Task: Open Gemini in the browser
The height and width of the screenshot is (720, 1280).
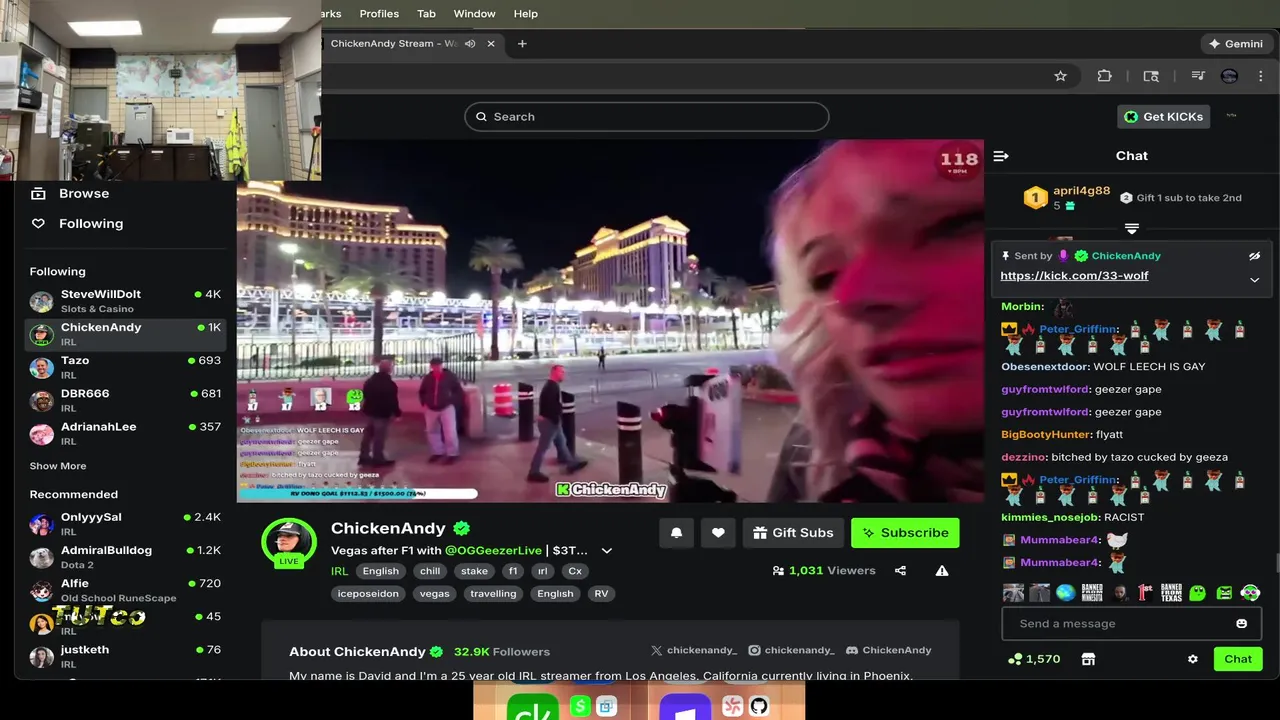Action: (x=1236, y=44)
